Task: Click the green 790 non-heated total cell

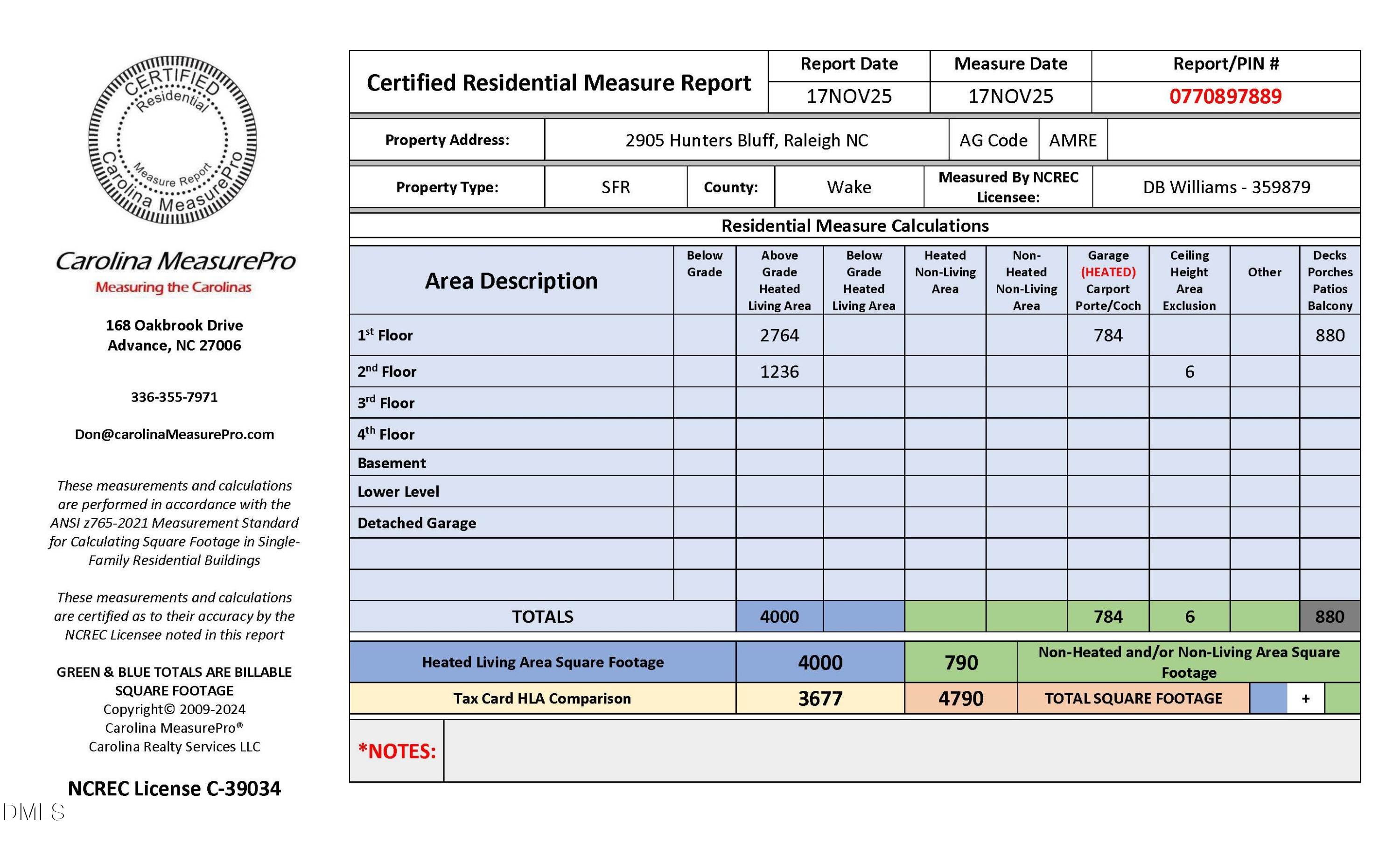Action: tap(961, 662)
